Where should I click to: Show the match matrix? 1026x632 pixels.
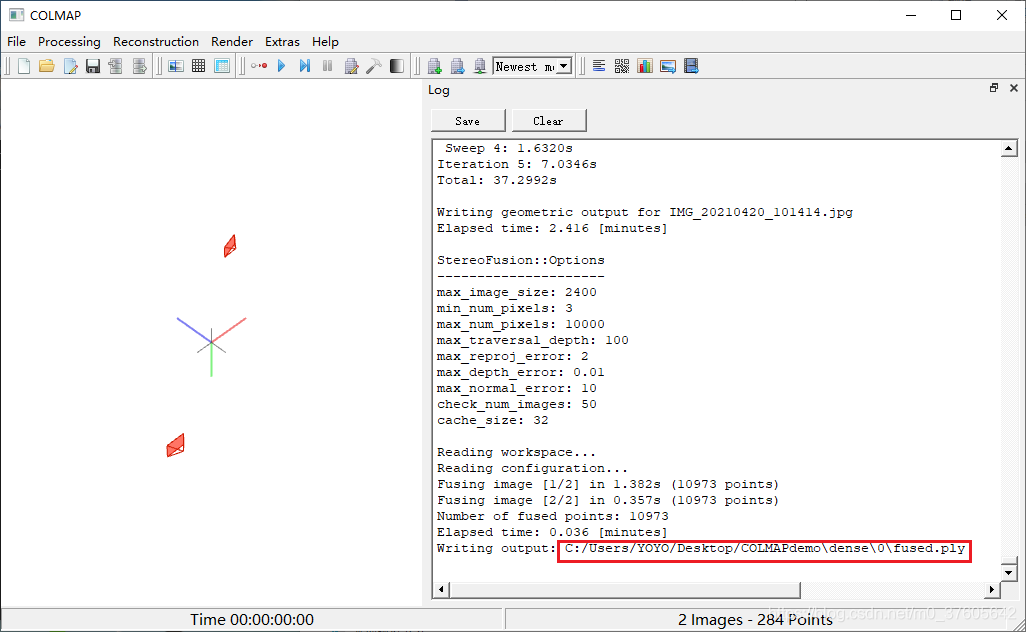[x=621, y=65]
